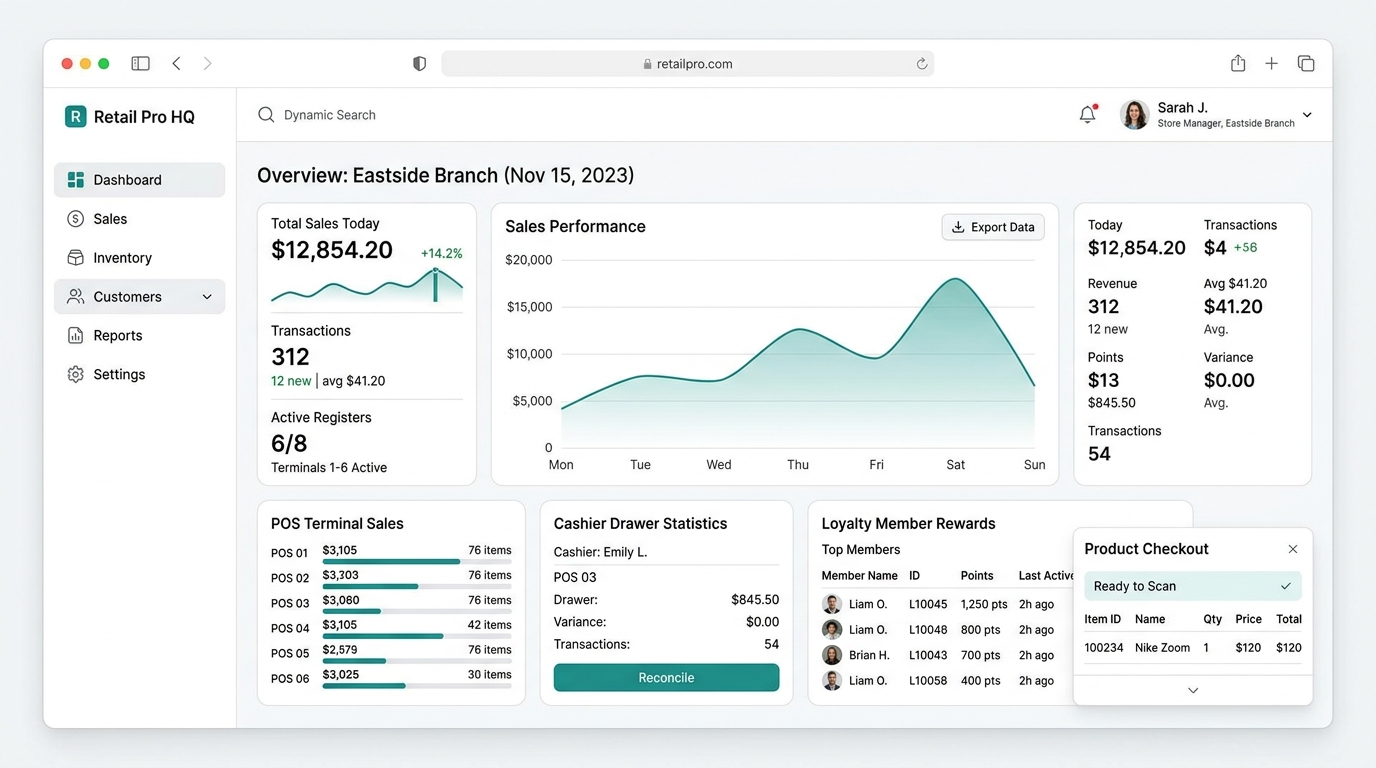Open the browser share icon

pyautogui.click(x=1238, y=63)
